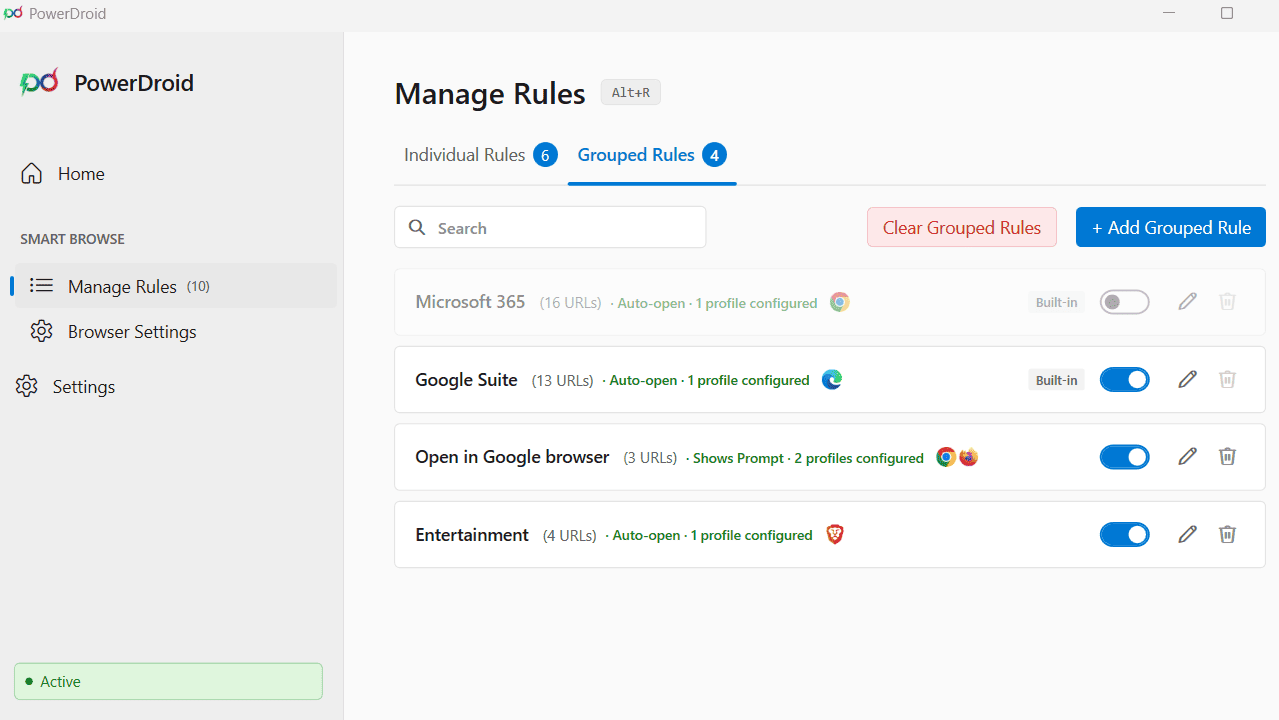Select the Grouped Rules tab

pyautogui.click(x=652, y=155)
